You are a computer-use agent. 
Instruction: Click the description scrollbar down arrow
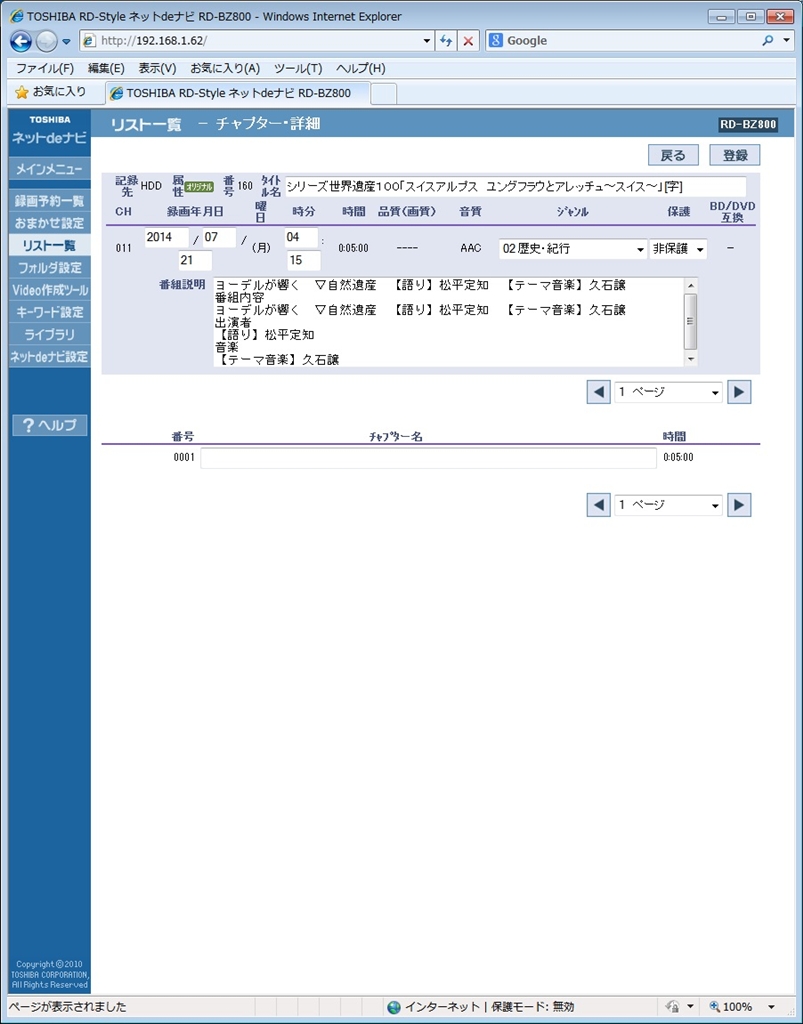coord(690,359)
